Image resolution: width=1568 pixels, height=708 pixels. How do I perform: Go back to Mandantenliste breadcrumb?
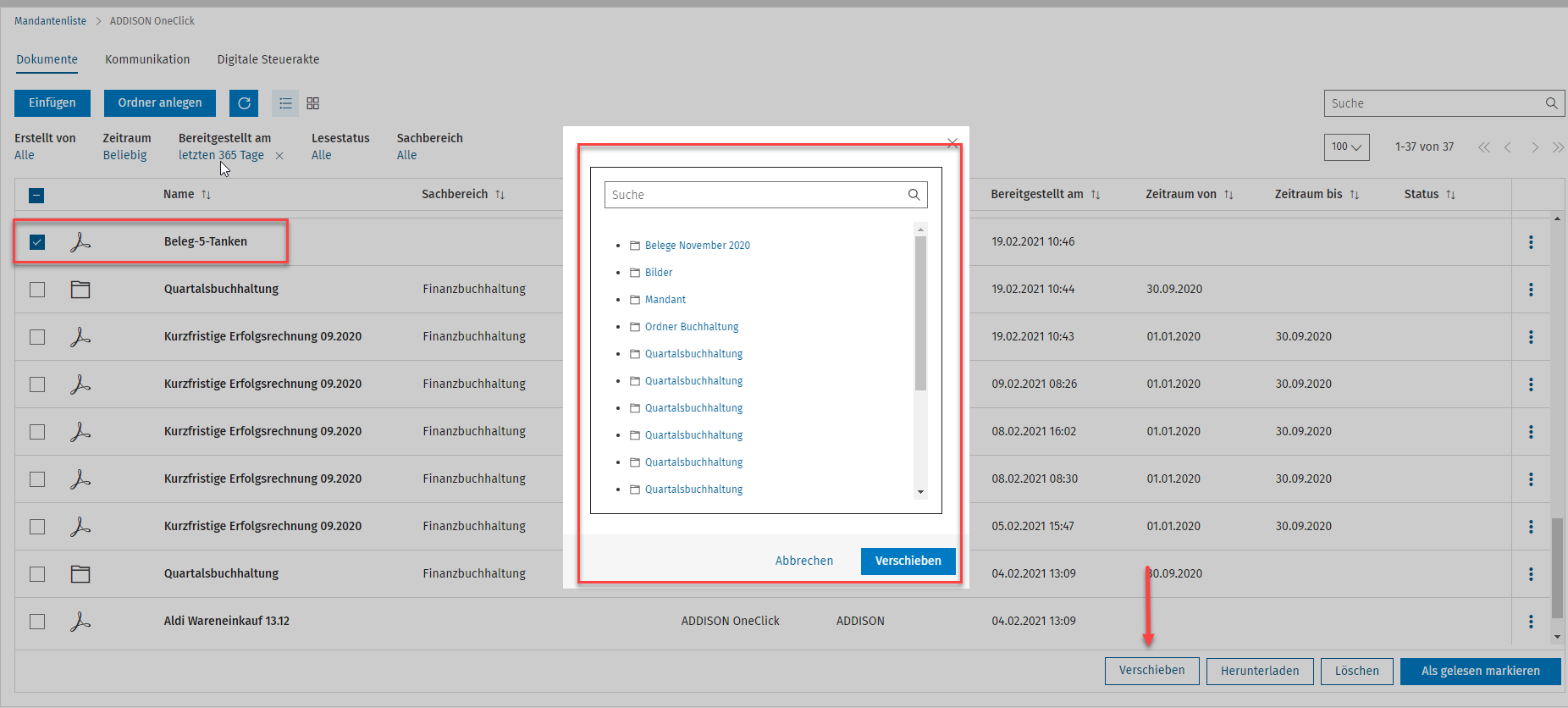[x=50, y=21]
